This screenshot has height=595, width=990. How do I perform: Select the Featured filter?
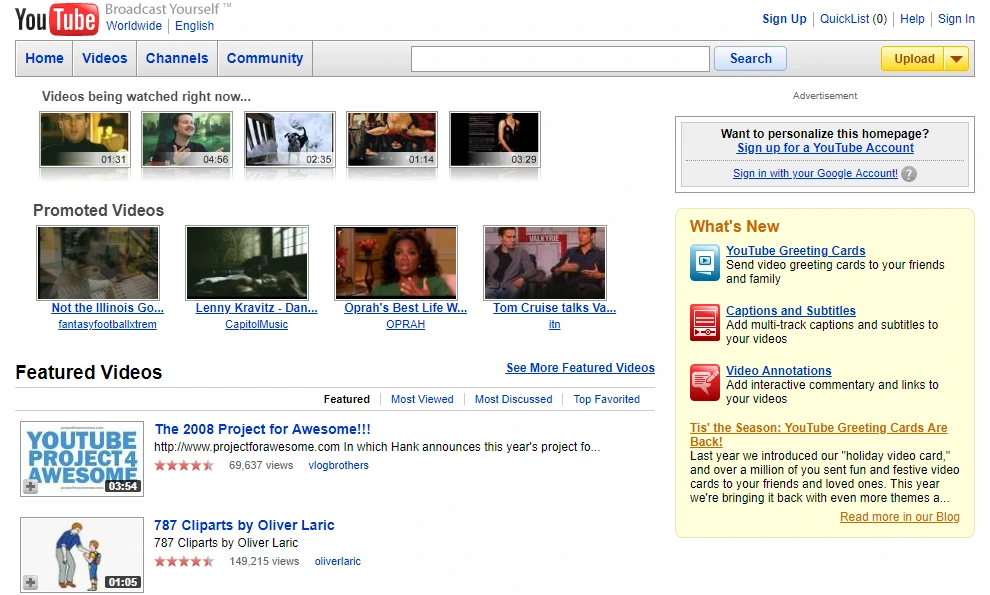point(347,399)
